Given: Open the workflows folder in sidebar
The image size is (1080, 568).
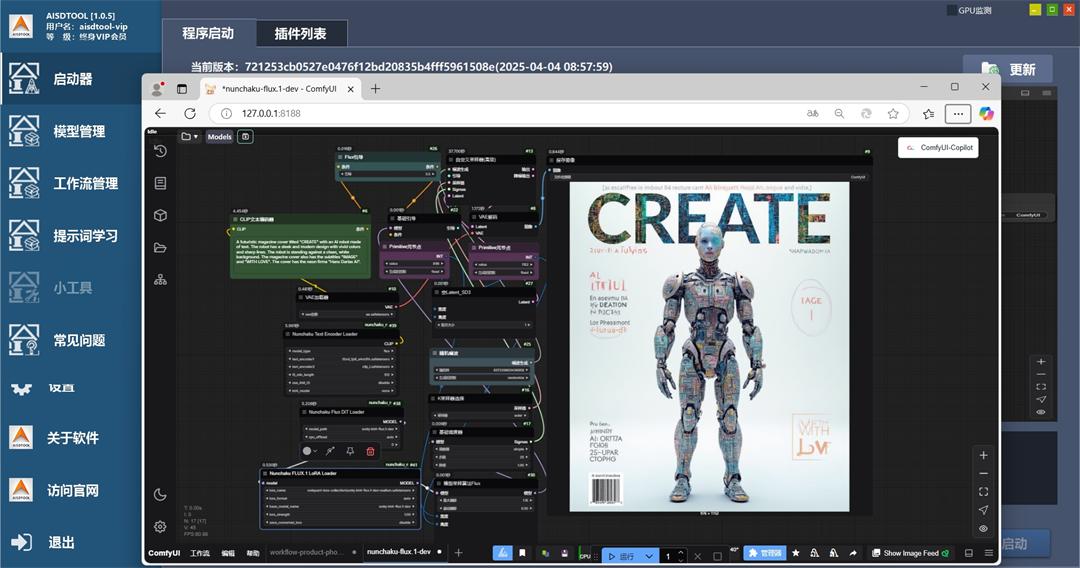Looking at the screenshot, I should (x=160, y=247).
